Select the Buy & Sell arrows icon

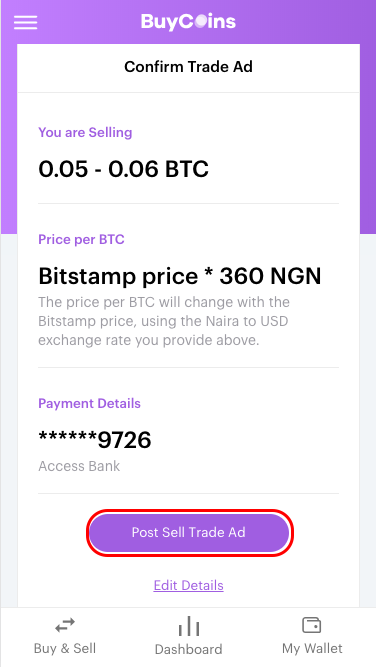[x=65, y=625]
